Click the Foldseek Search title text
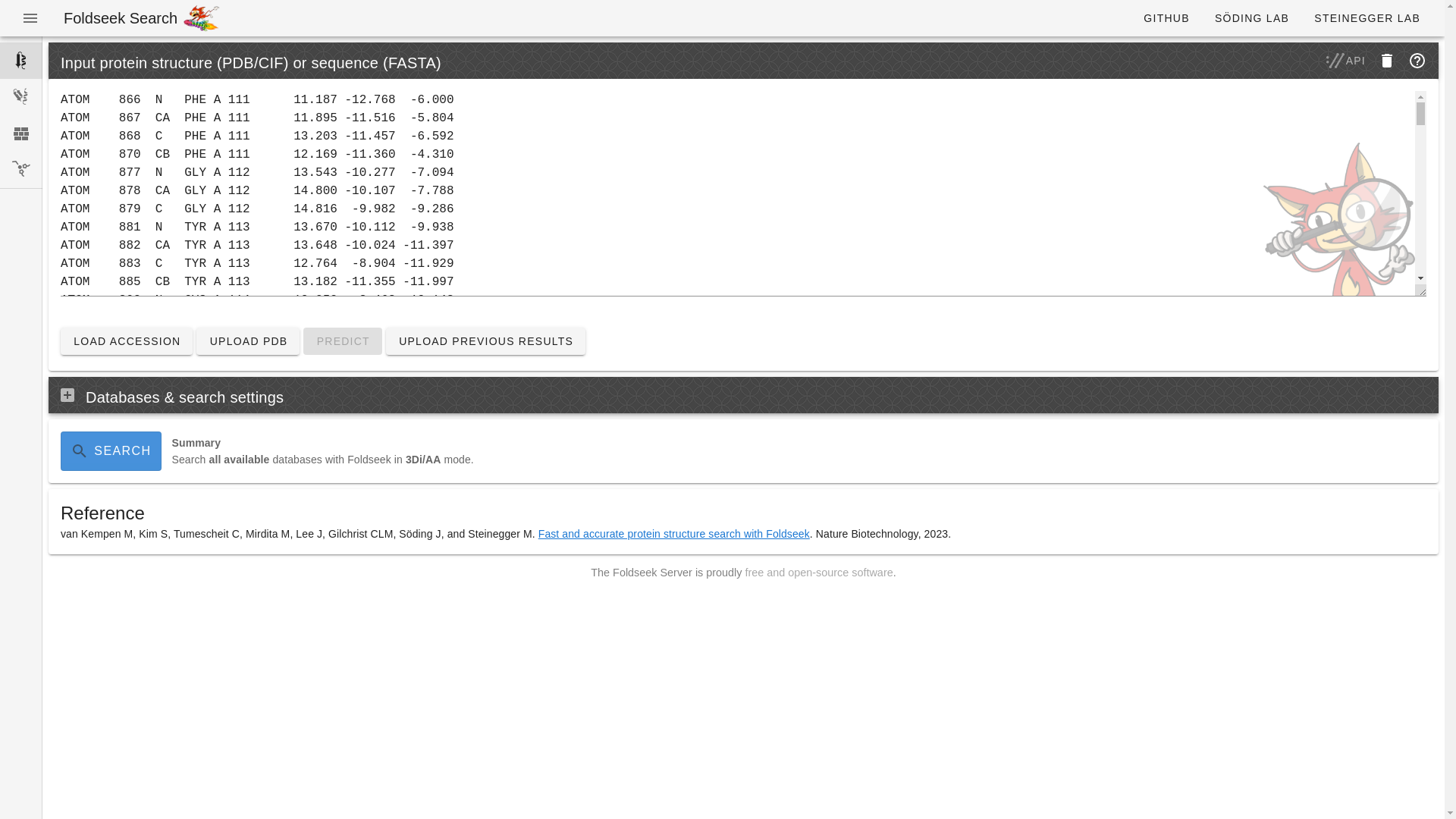The height and width of the screenshot is (819, 1456). pos(120,18)
